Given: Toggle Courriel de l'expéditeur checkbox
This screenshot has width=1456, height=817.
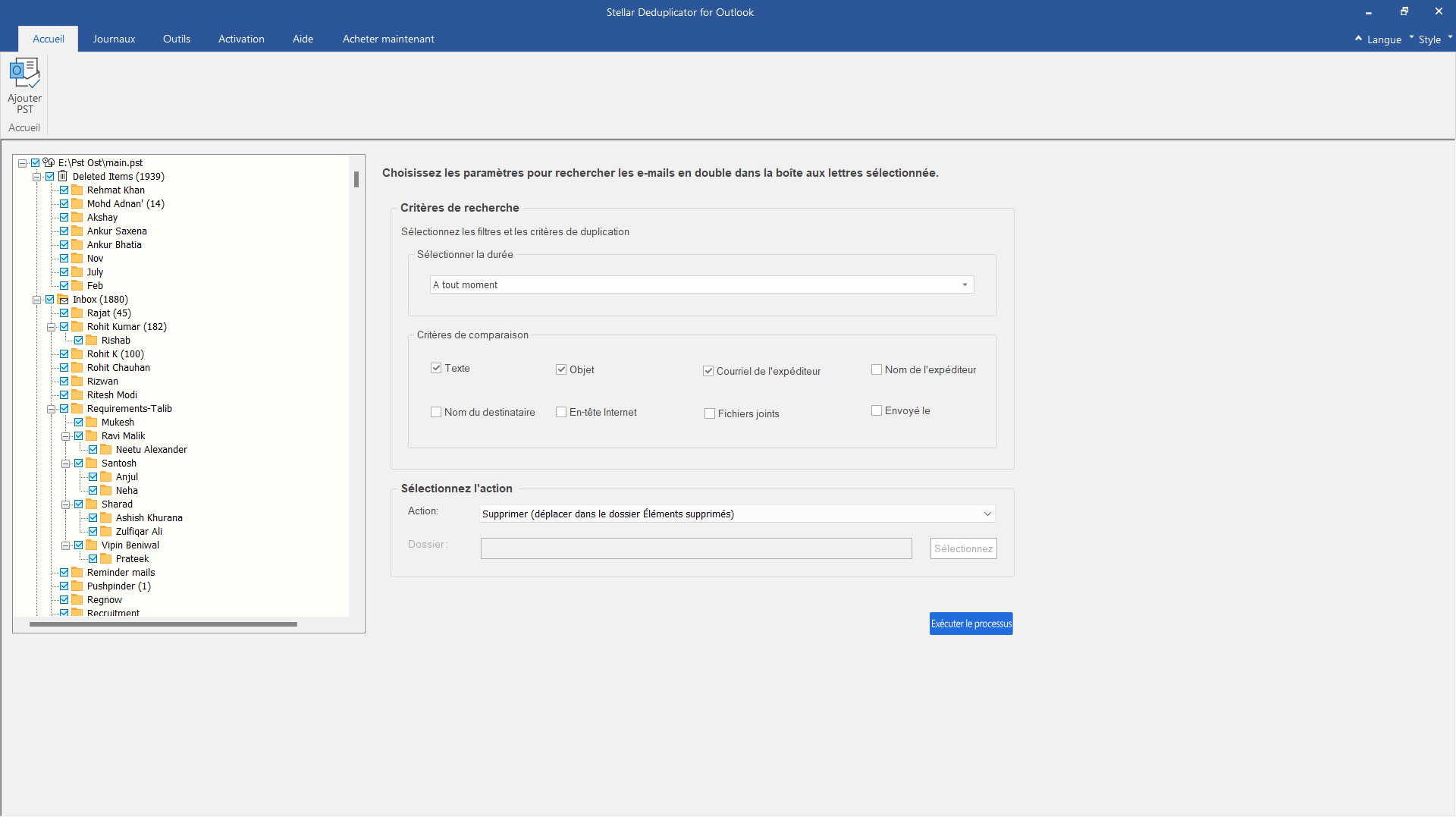Looking at the screenshot, I should [x=708, y=371].
